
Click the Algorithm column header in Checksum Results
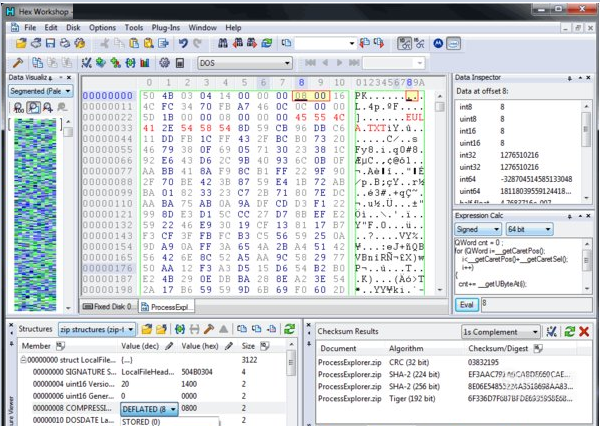[x=406, y=348]
